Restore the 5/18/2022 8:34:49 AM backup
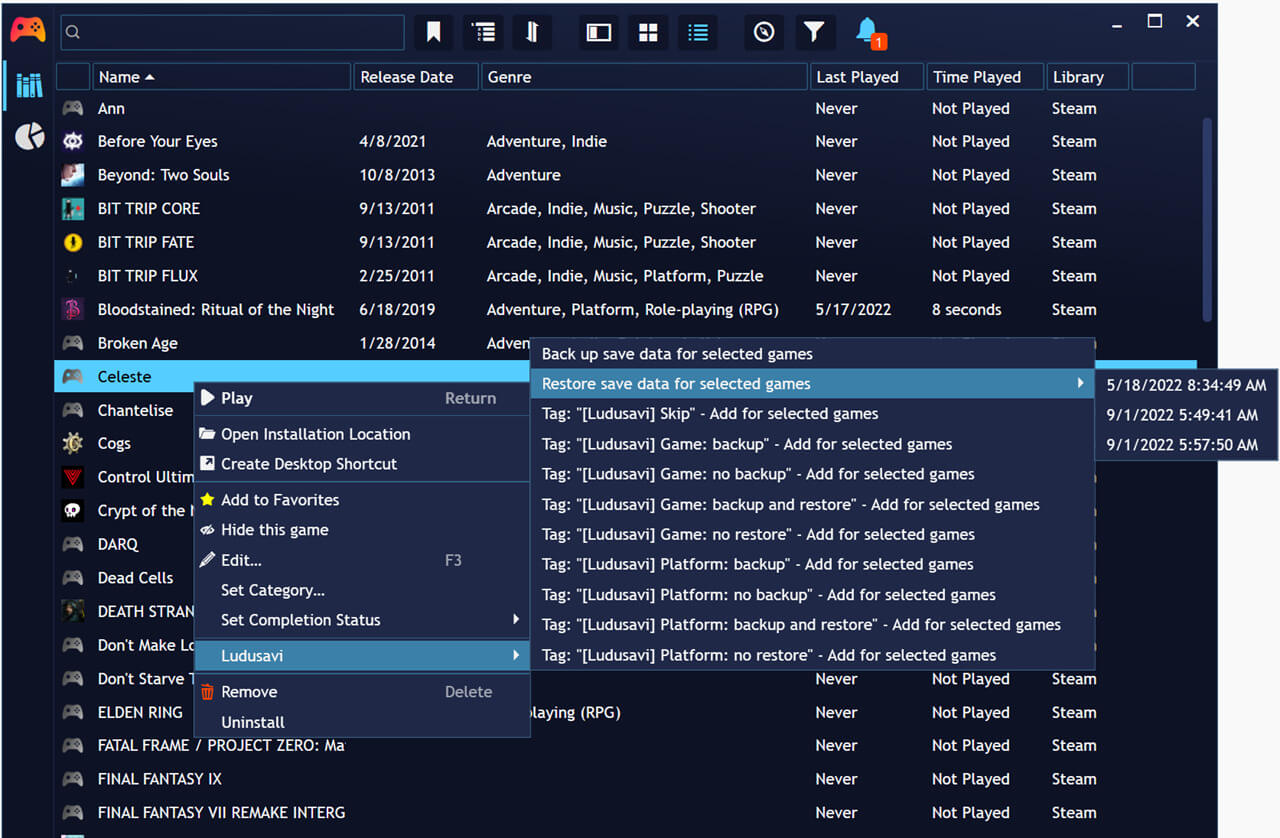The height and width of the screenshot is (838, 1280). click(x=1186, y=385)
